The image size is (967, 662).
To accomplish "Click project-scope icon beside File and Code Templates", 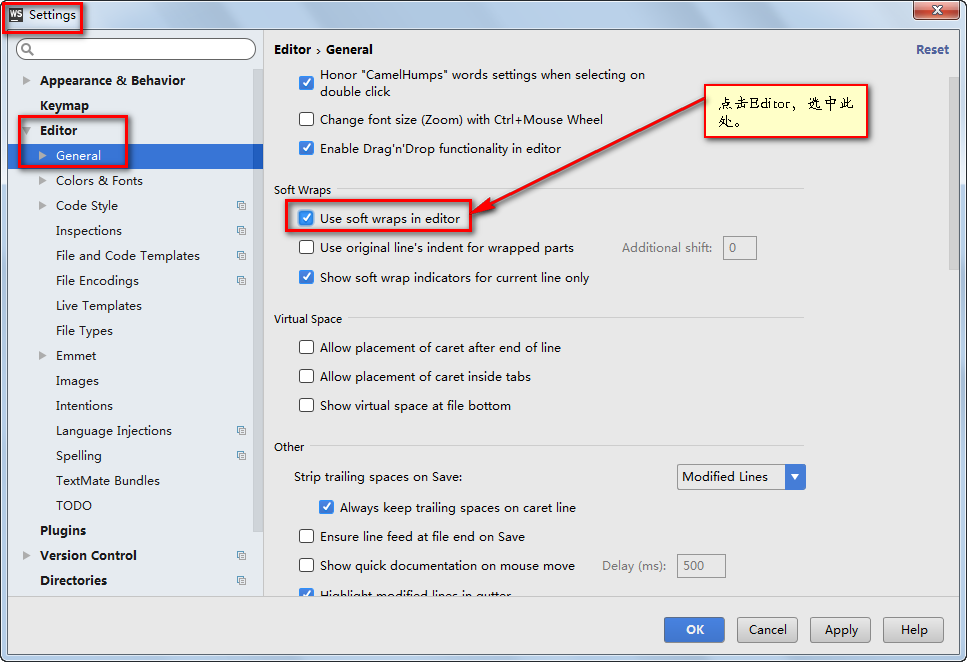I will 241,255.
